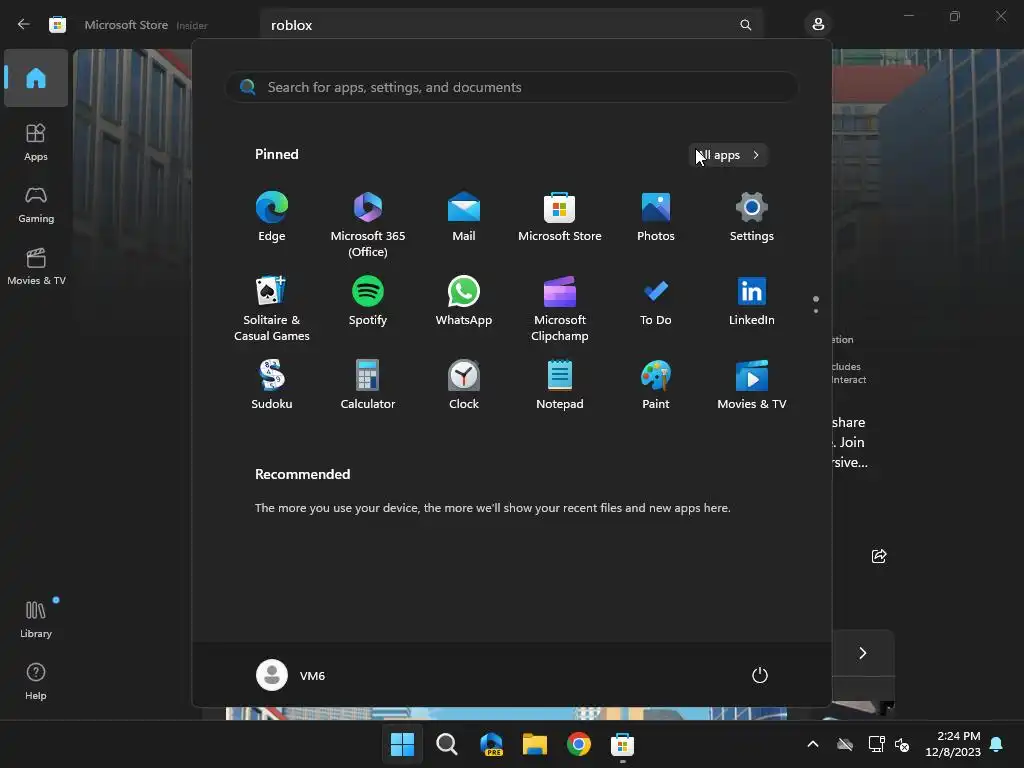The width and height of the screenshot is (1024, 768).
Task: Launch Microsoft 365 (Office) app
Action: tap(368, 225)
